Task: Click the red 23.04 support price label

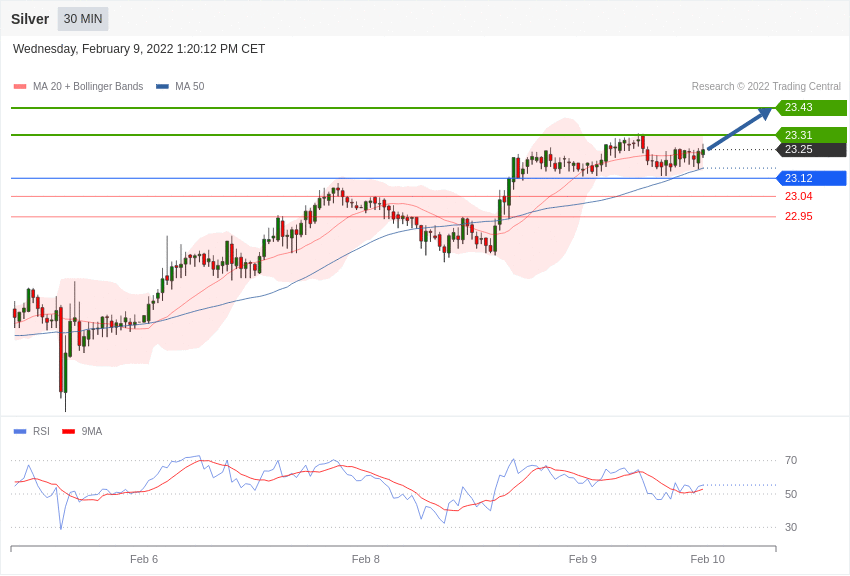Action: click(799, 196)
